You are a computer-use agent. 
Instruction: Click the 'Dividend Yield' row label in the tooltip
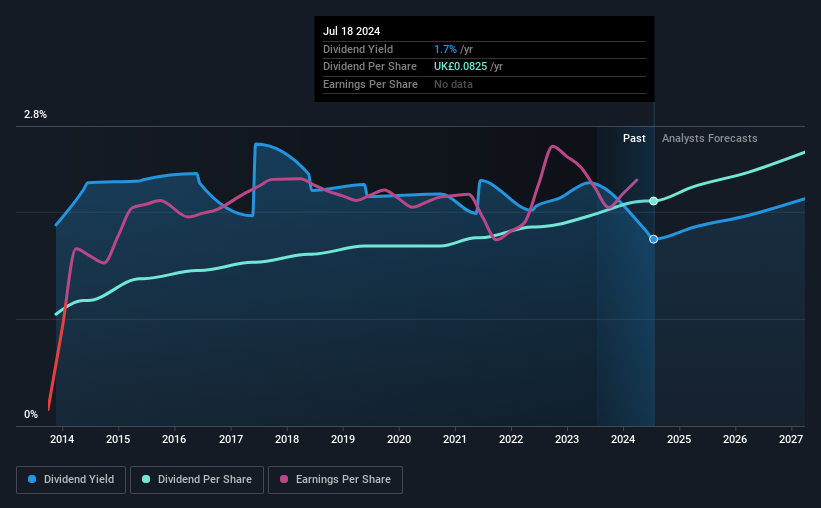pos(358,49)
